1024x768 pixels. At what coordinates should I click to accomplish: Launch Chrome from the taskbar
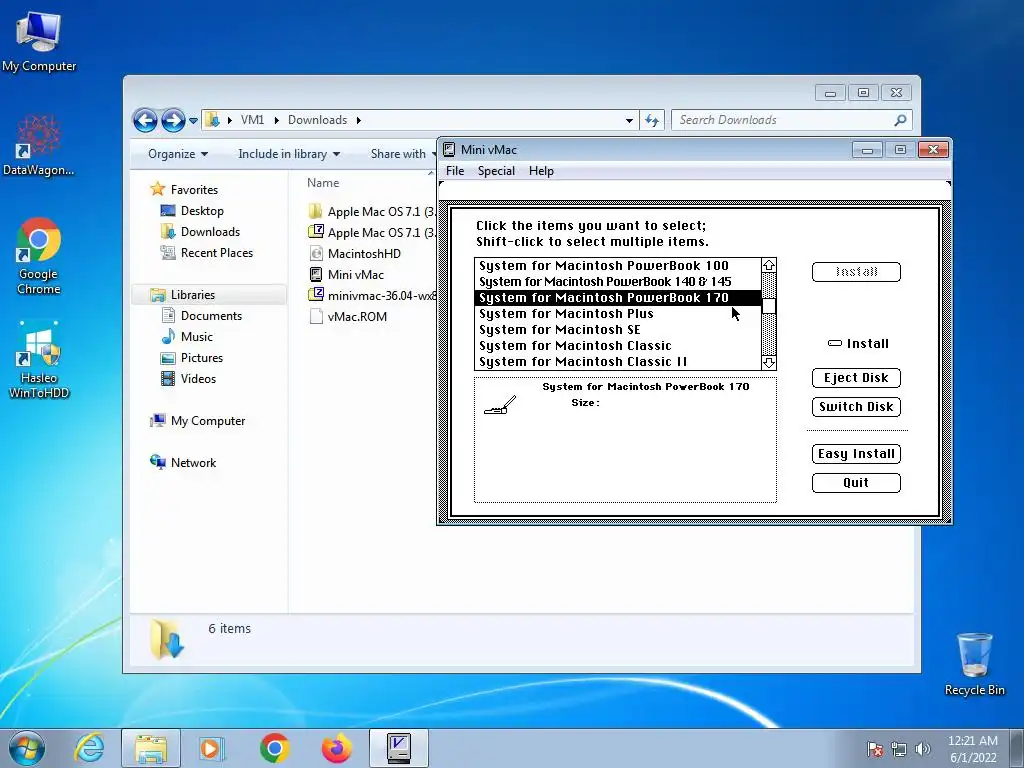[274, 748]
